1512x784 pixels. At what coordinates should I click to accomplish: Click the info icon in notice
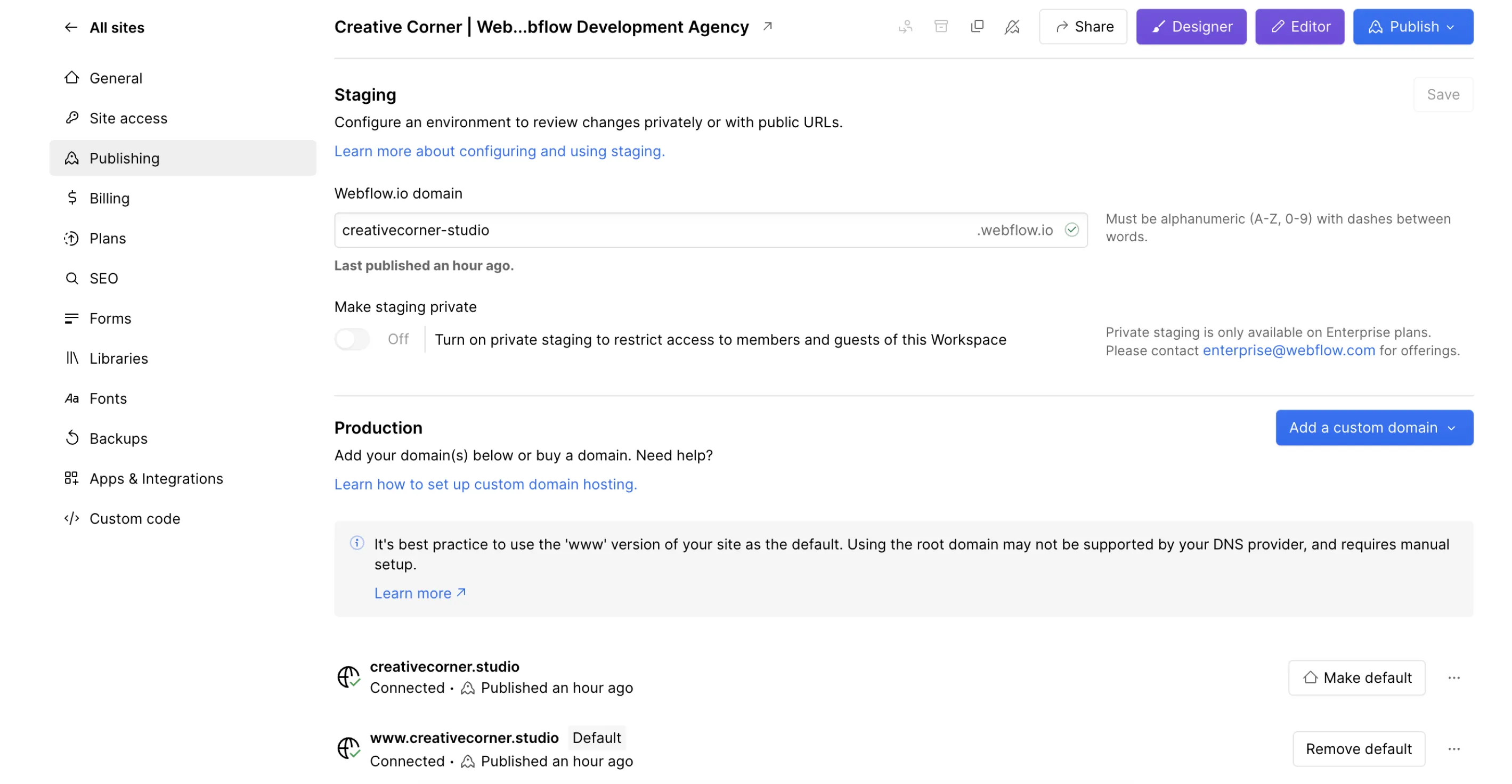357,542
